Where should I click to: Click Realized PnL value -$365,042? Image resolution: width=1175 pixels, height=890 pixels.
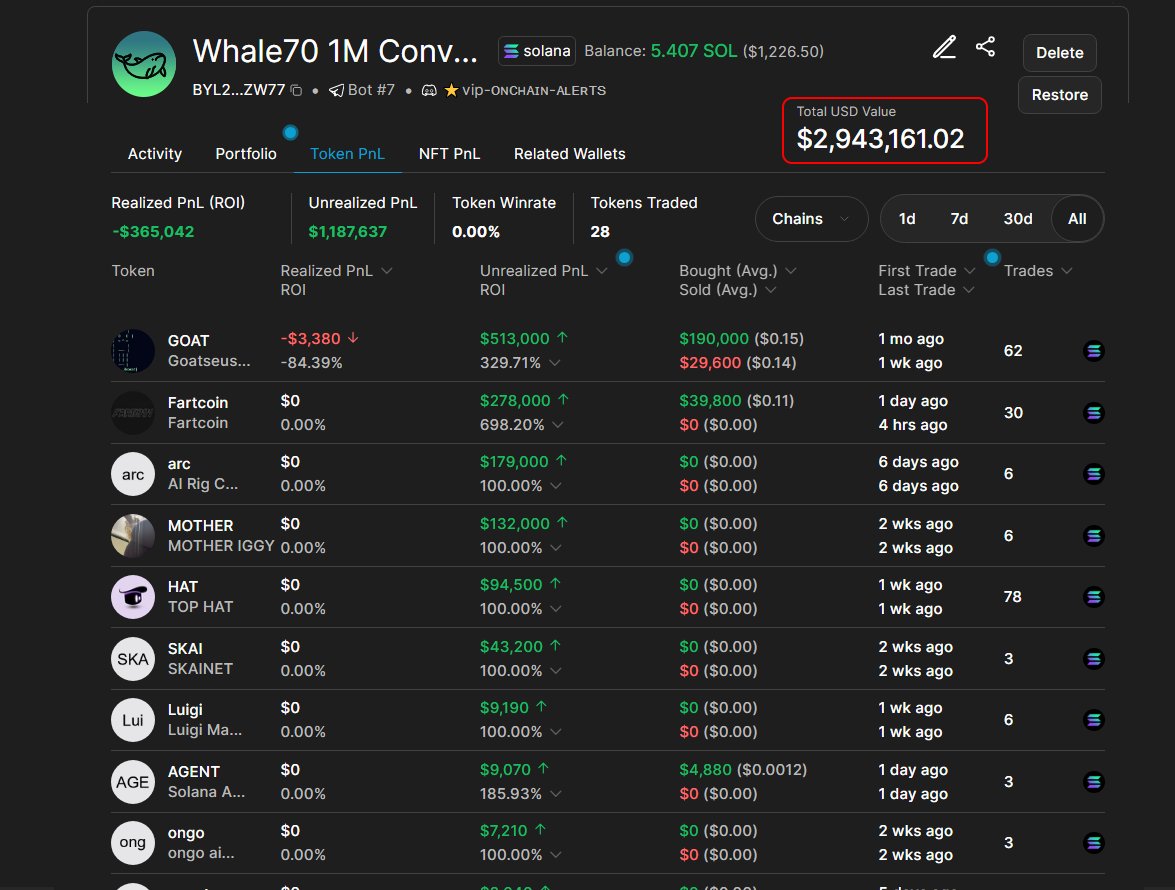pyautogui.click(x=153, y=231)
